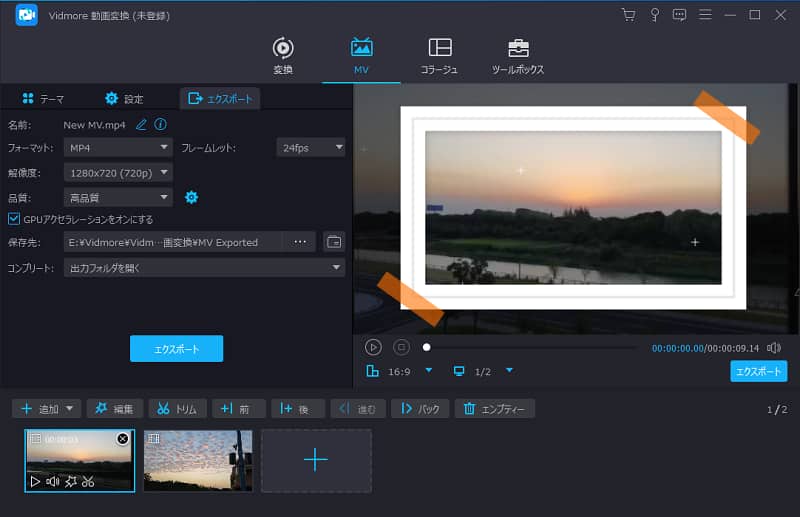Viewport: 800px width, 517px height.
Task: Click the playback progress slider handle
Action: coord(427,348)
